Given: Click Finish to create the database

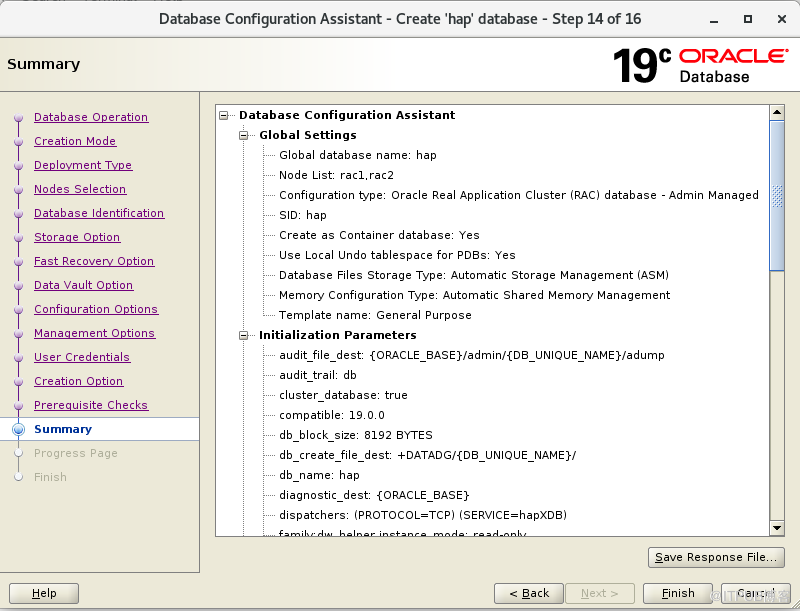Looking at the screenshot, I should tap(678, 593).
